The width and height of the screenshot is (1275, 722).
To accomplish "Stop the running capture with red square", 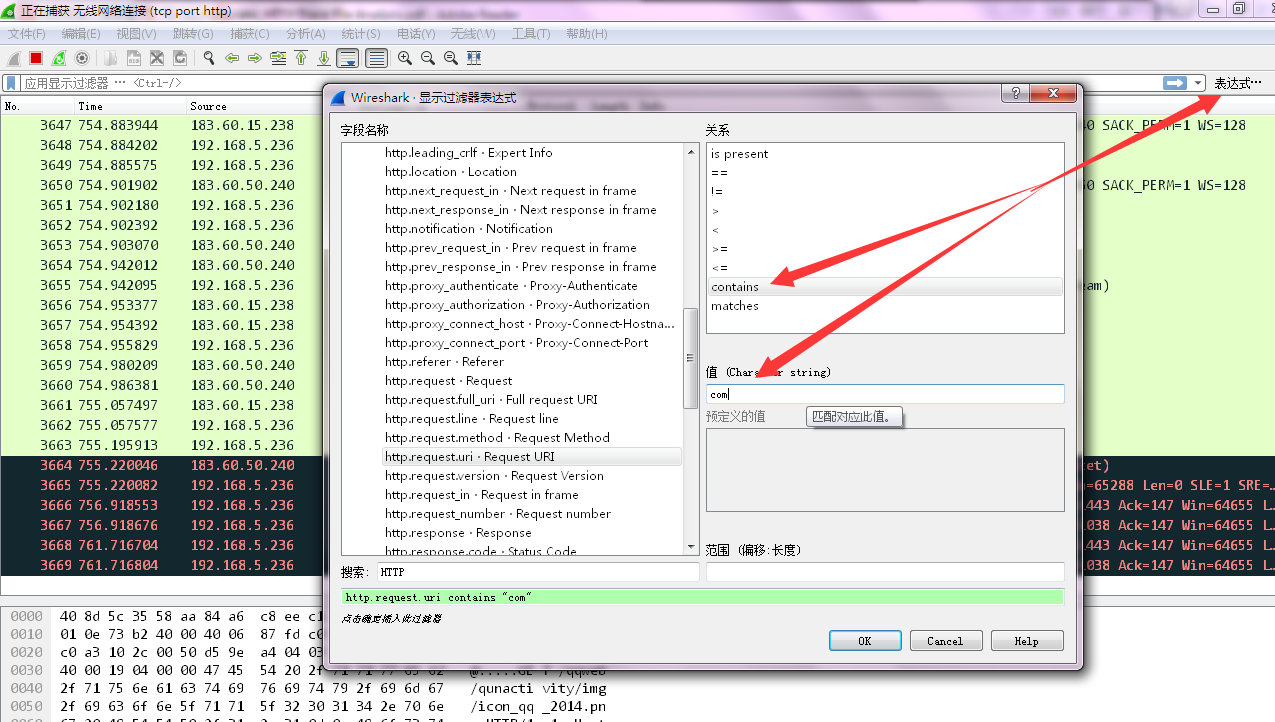I will (36, 58).
